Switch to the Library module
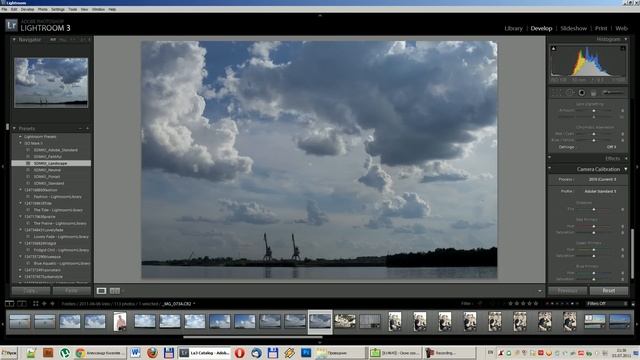640x360 pixels. point(513,28)
